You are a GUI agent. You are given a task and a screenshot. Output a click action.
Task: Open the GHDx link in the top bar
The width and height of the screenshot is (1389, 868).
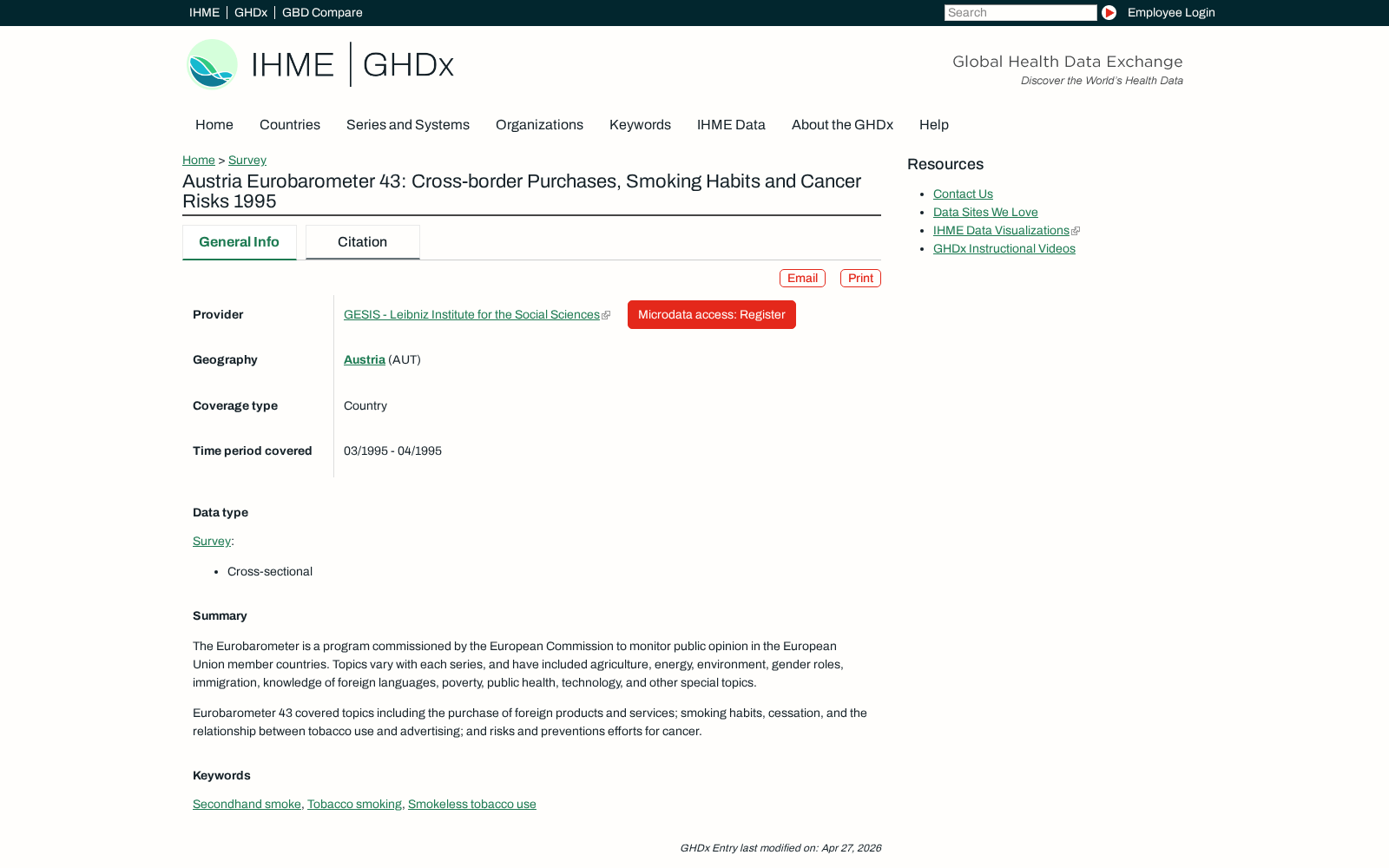point(251,12)
